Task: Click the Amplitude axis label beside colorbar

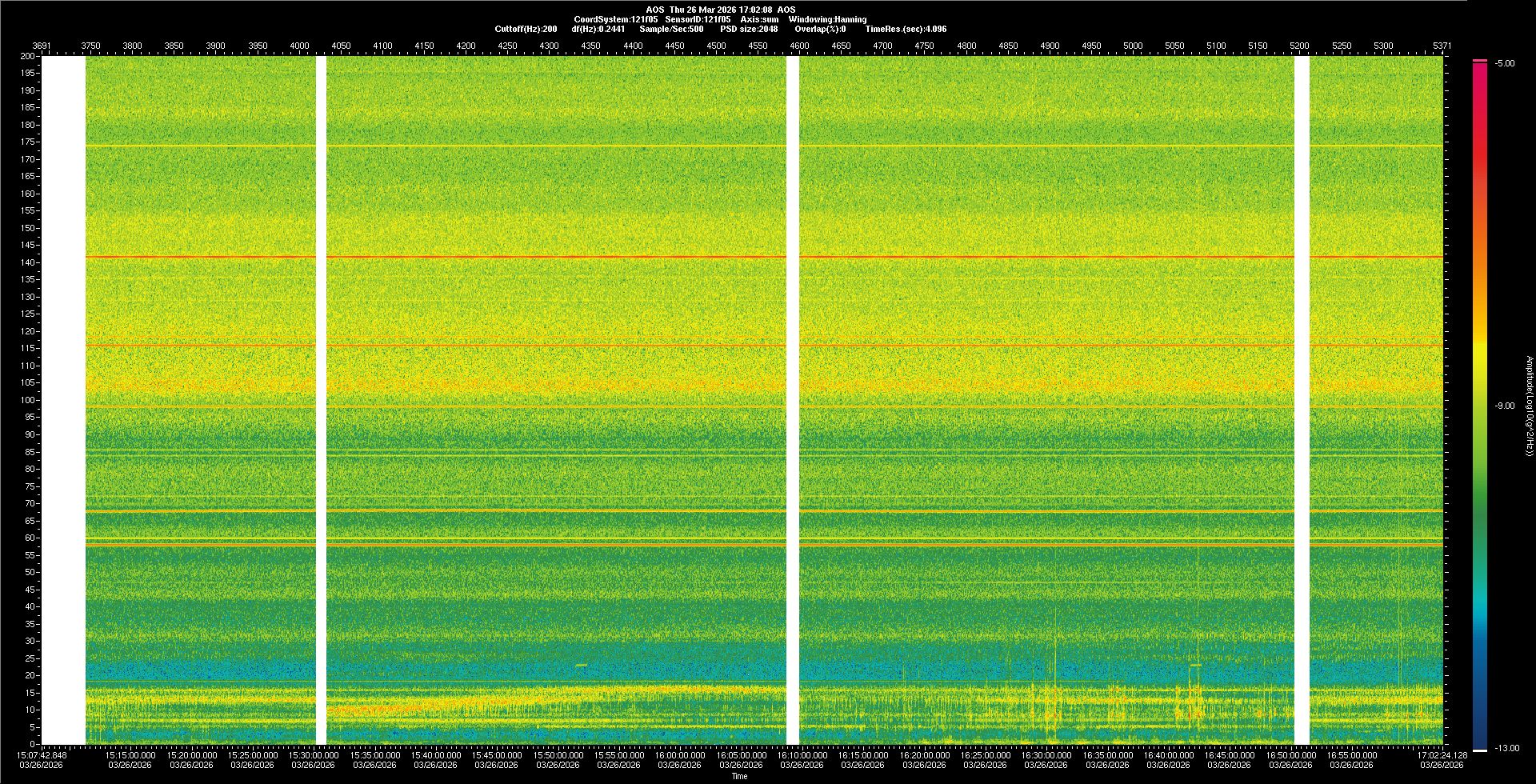Action: click(x=1529, y=406)
